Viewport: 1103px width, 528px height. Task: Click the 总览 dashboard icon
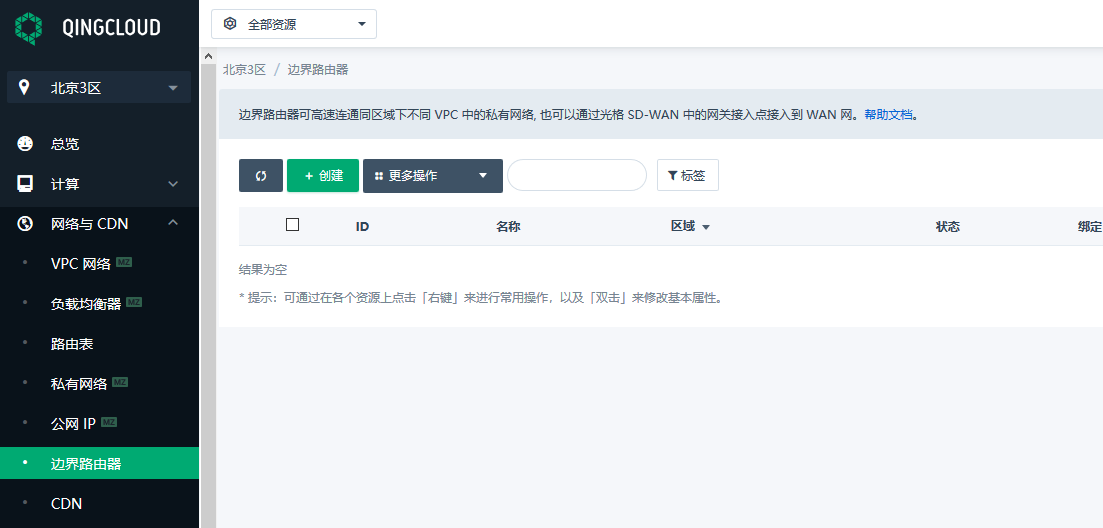pyautogui.click(x=26, y=144)
